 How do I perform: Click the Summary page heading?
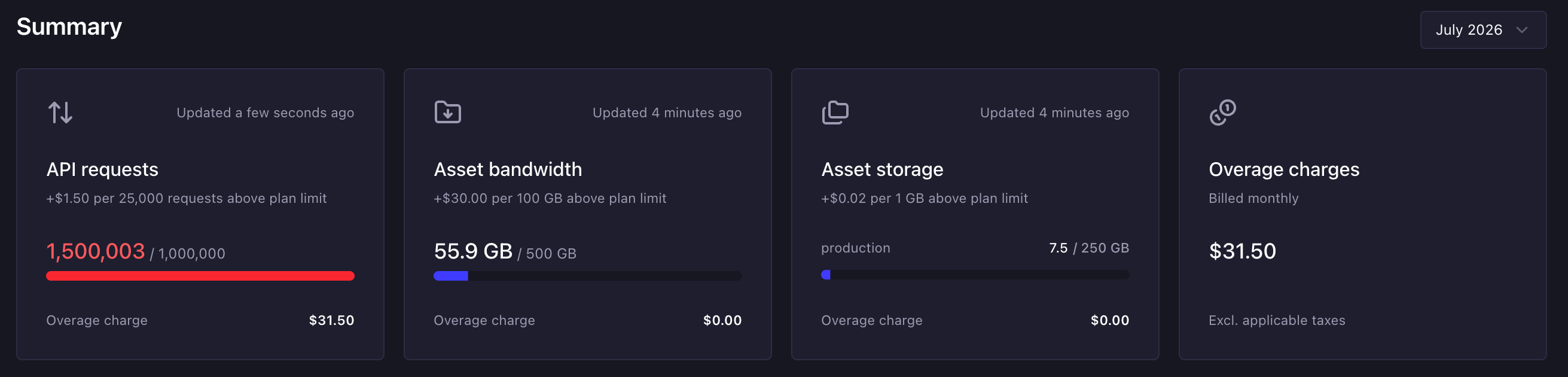pyautogui.click(x=69, y=27)
